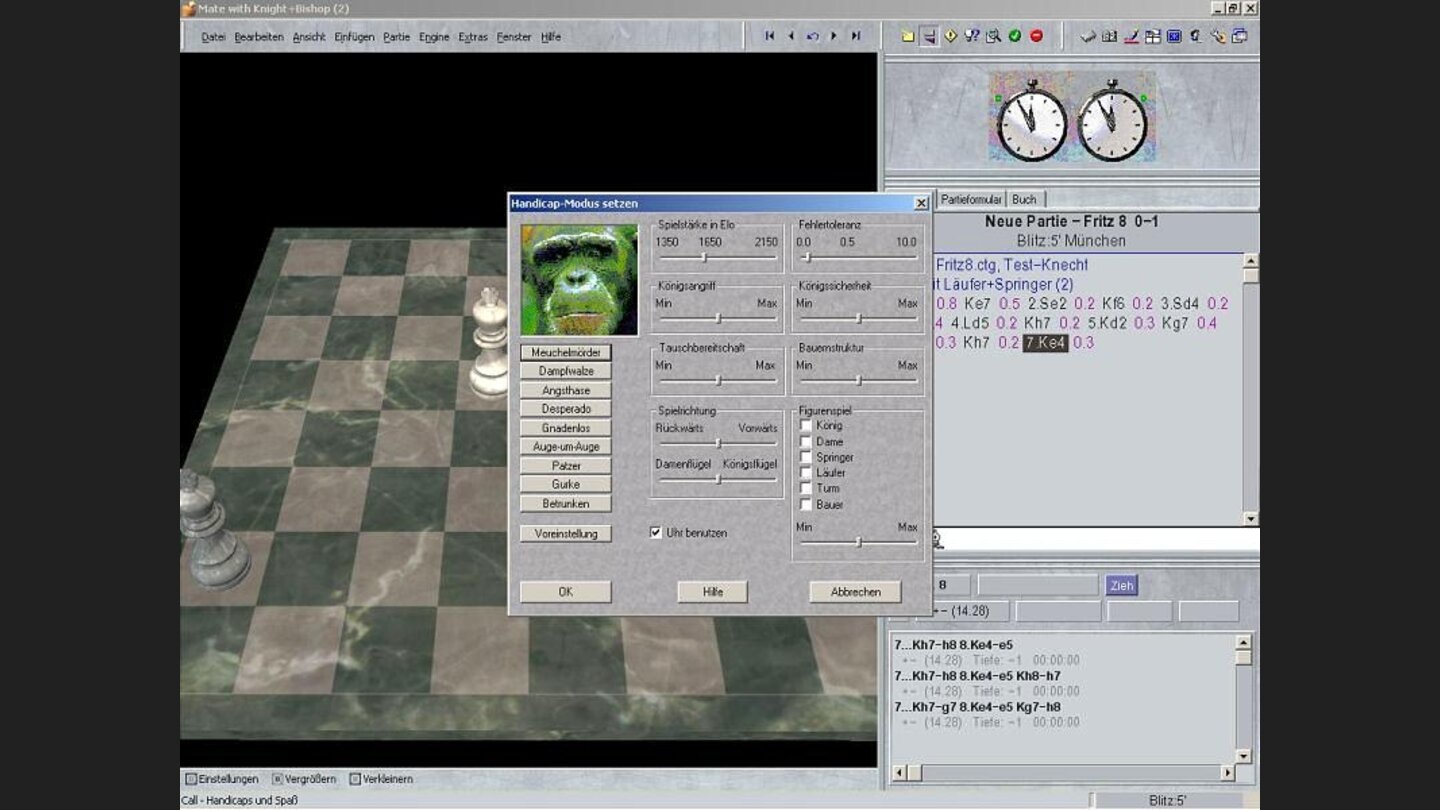The width and height of the screenshot is (1440, 810).
Task: Enable the König checkbox under Figurenspiel
Action: pos(806,426)
